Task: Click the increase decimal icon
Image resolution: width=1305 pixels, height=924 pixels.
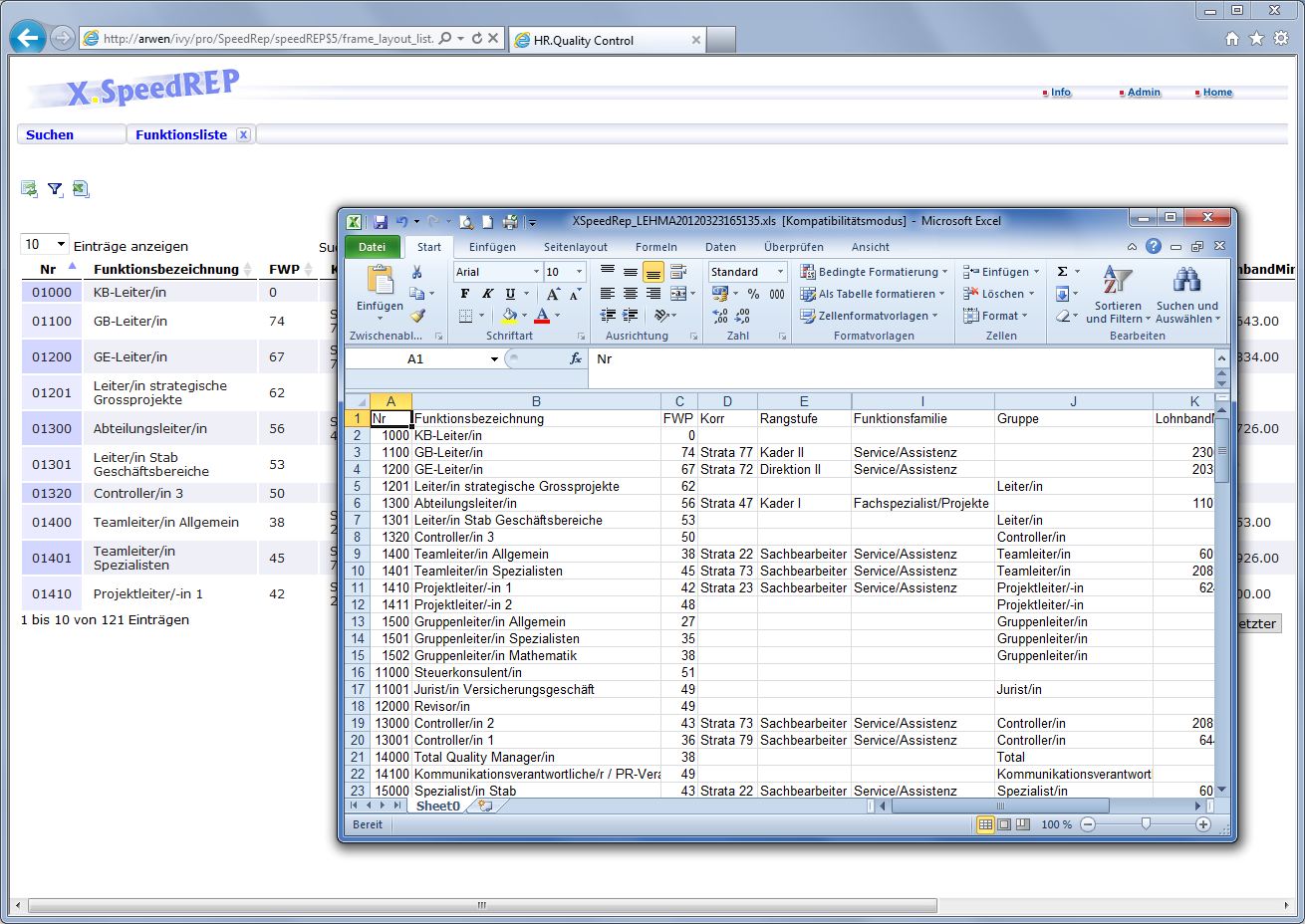Action: (x=720, y=316)
